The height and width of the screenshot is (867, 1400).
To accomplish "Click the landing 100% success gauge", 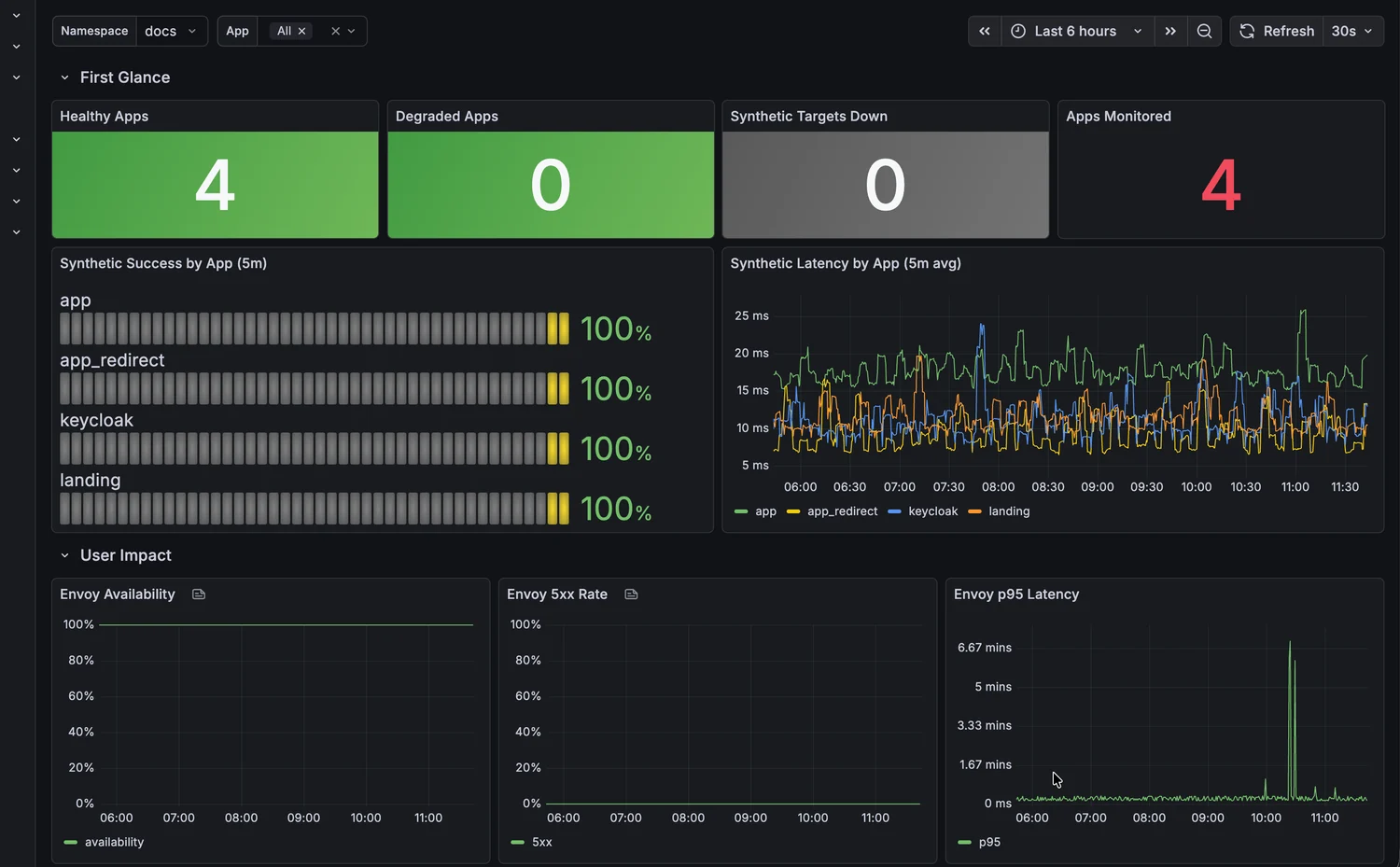I will [x=315, y=509].
